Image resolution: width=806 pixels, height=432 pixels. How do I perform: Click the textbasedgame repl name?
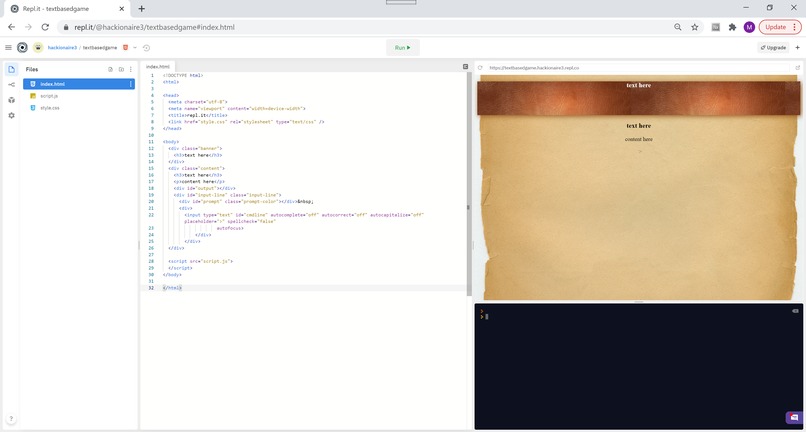pyautogui.click(x=100, y=48)
